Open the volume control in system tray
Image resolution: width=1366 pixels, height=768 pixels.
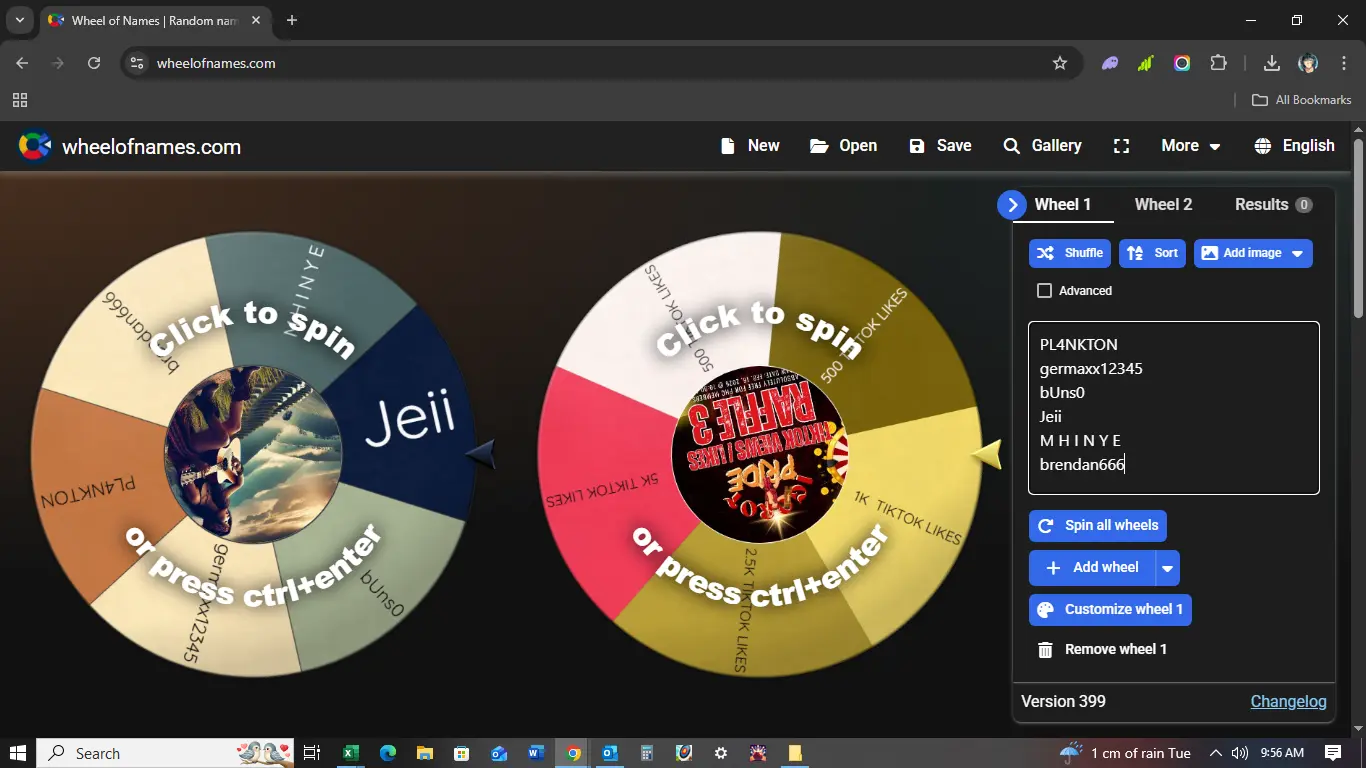click(x=1240, y=753)
